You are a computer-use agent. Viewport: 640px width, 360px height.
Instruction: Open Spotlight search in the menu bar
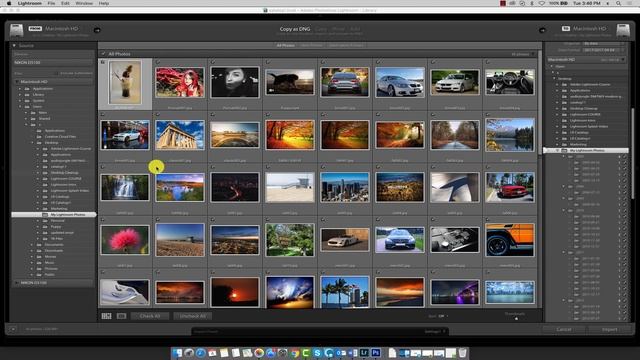coord(619,3)
